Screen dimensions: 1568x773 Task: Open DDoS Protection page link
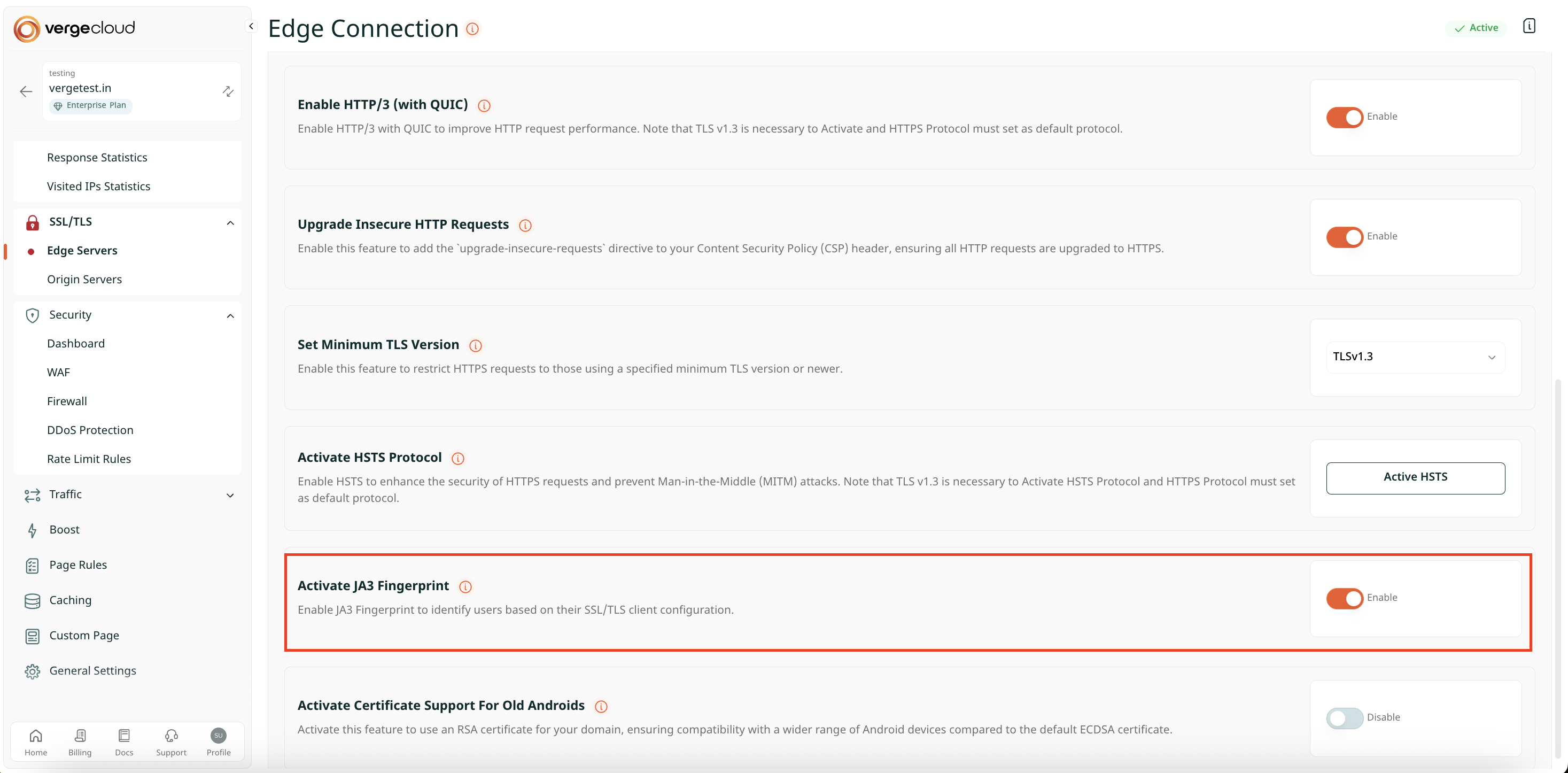[90, 430]
